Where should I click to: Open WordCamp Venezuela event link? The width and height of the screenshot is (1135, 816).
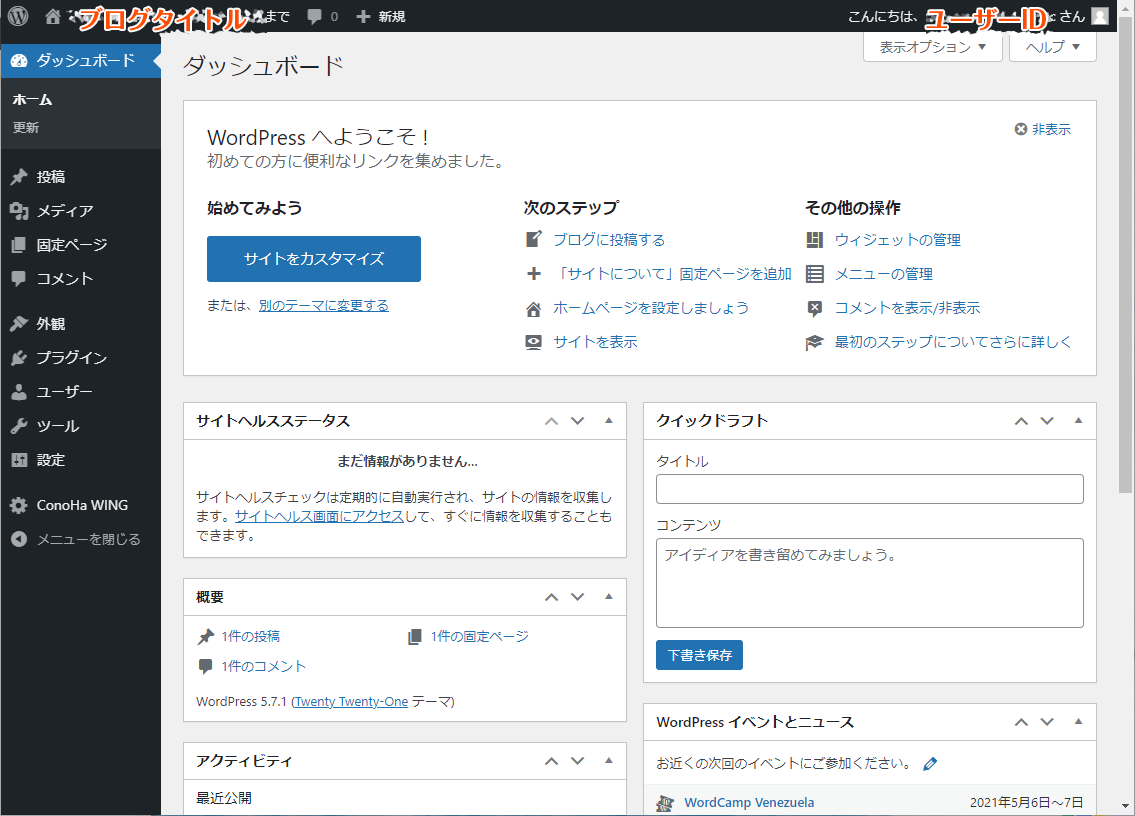pos(749,802)
